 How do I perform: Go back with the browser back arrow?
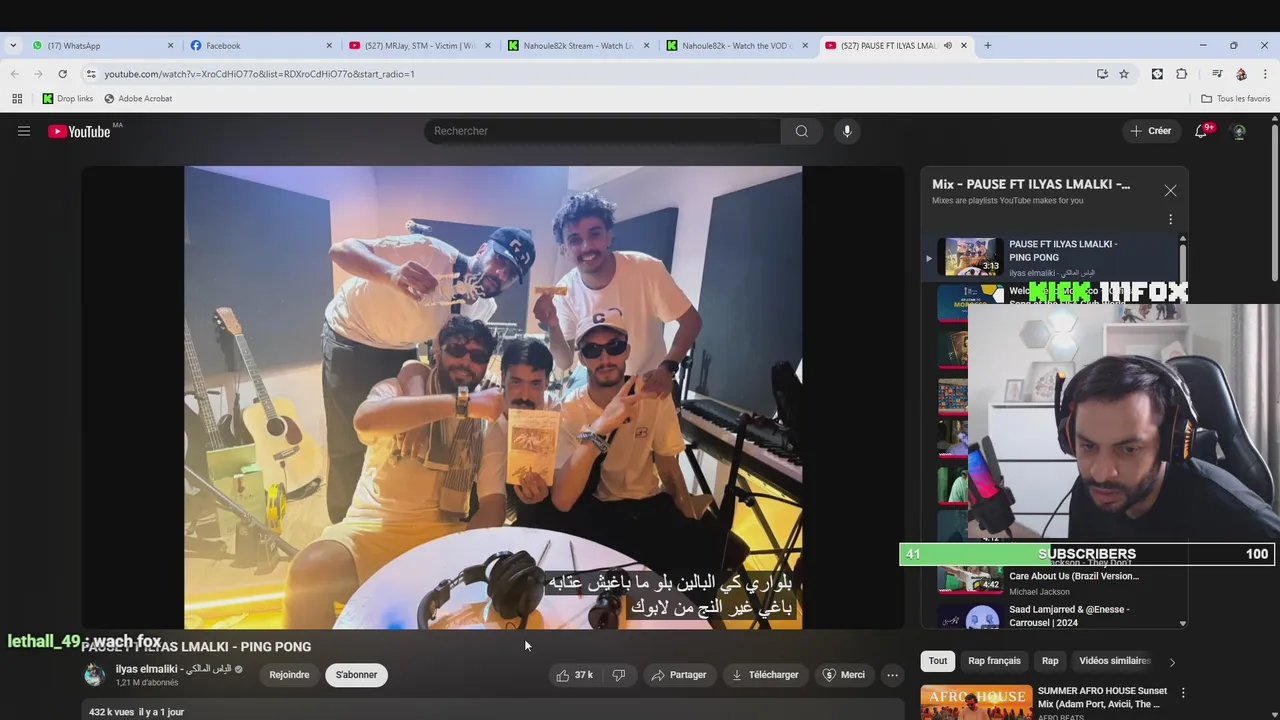(14, 74)
